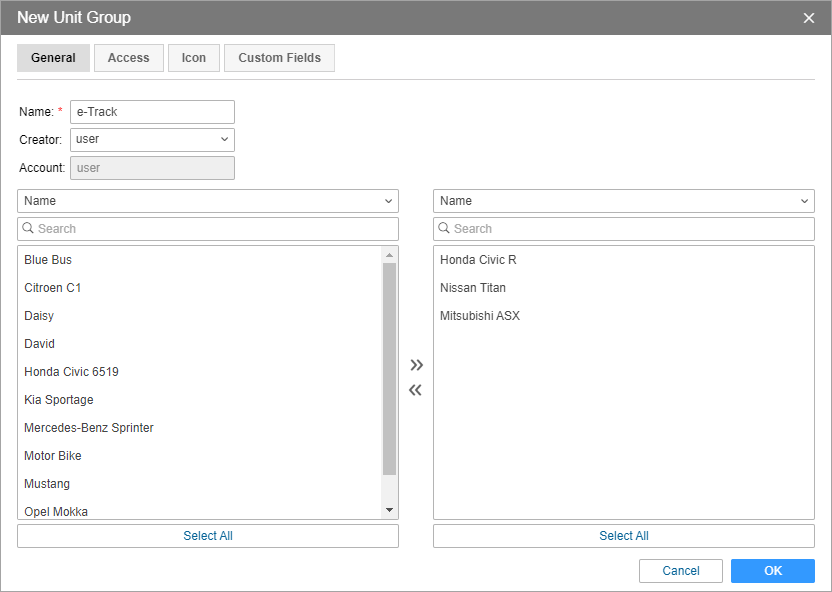
Task: Click the remove-from-group double left arrow
Action: click(416, 390)
